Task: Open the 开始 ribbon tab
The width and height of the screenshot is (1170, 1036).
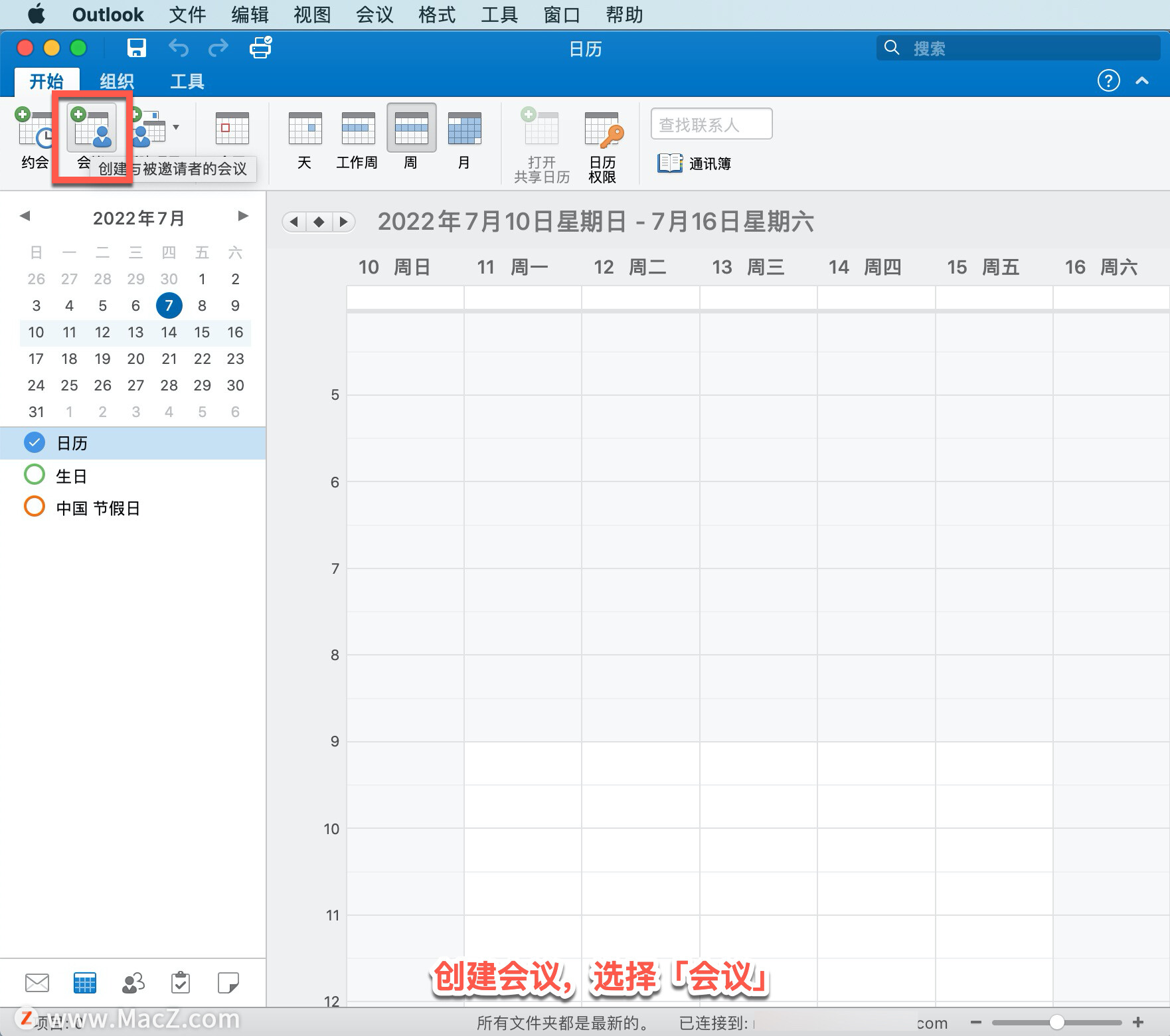Action: [x=46, y=82]
